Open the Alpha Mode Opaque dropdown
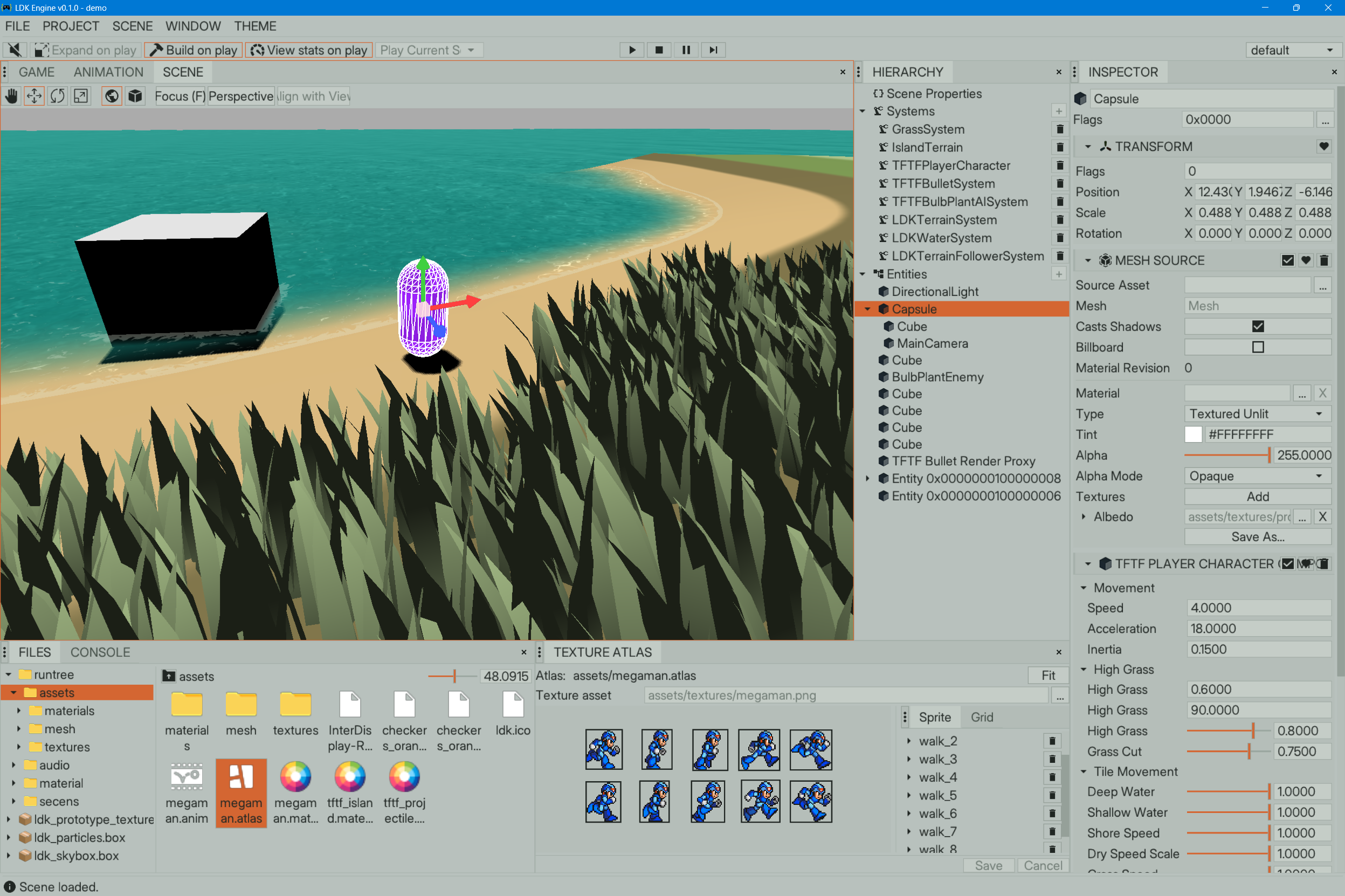The height and width of the screenshot is (896, 1345). [1258, 476]
